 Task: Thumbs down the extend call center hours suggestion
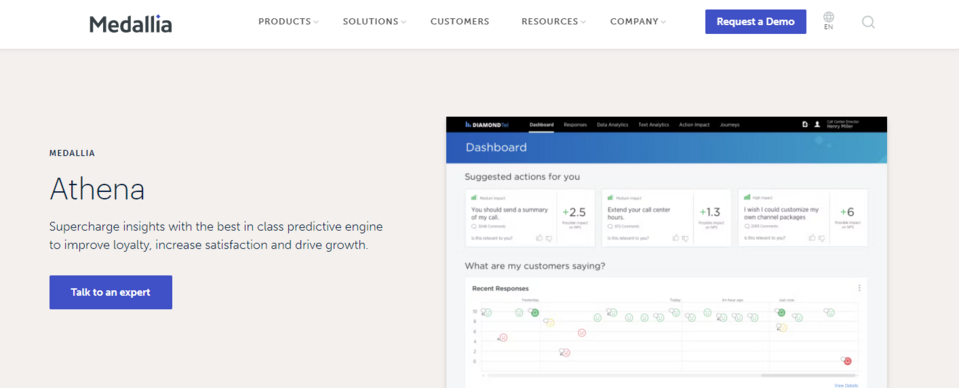point(685,239)
